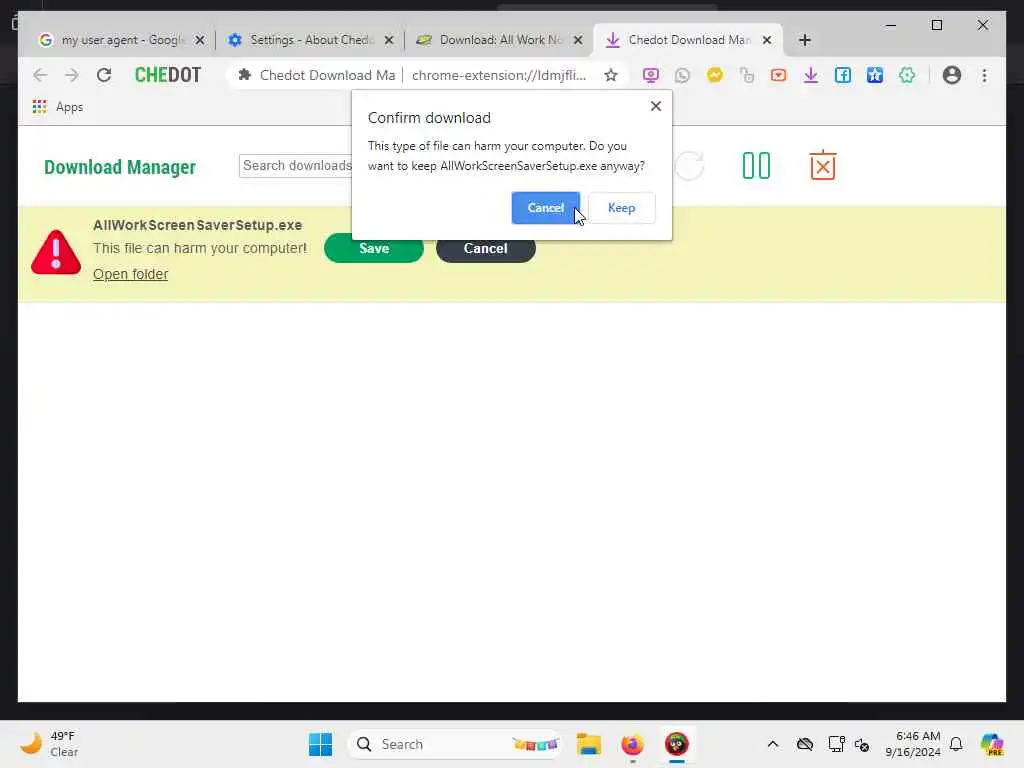Show hidden system tray icons chevron
1024x768 pixels.
click(773, 744)
